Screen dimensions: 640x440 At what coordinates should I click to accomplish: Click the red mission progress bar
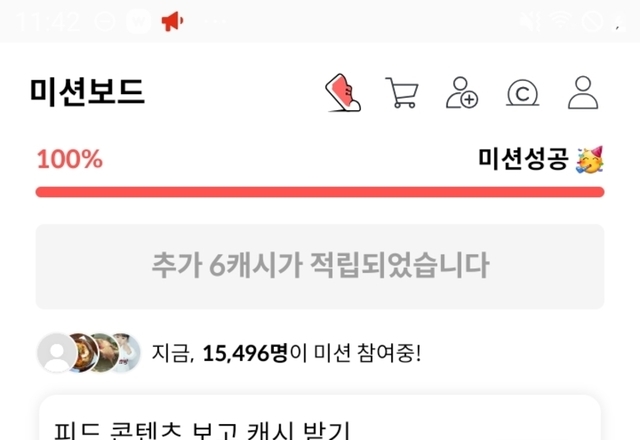pyautogui.click(x=320, y=192)
